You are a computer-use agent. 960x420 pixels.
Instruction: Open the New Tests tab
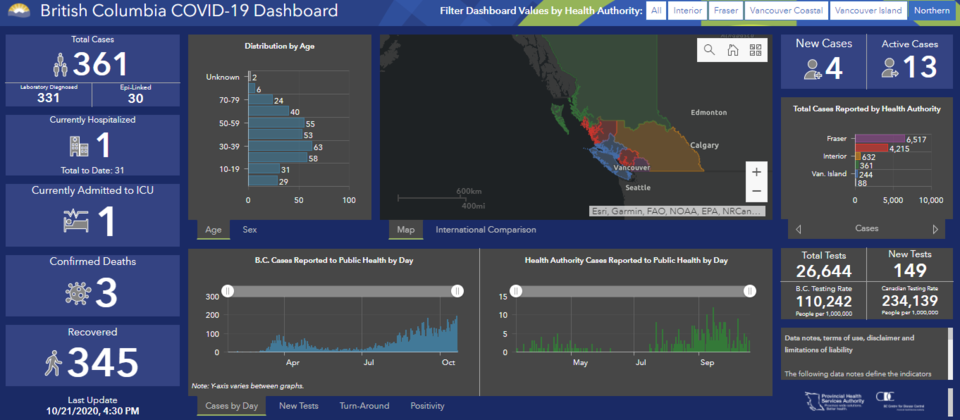coord(299,405)
